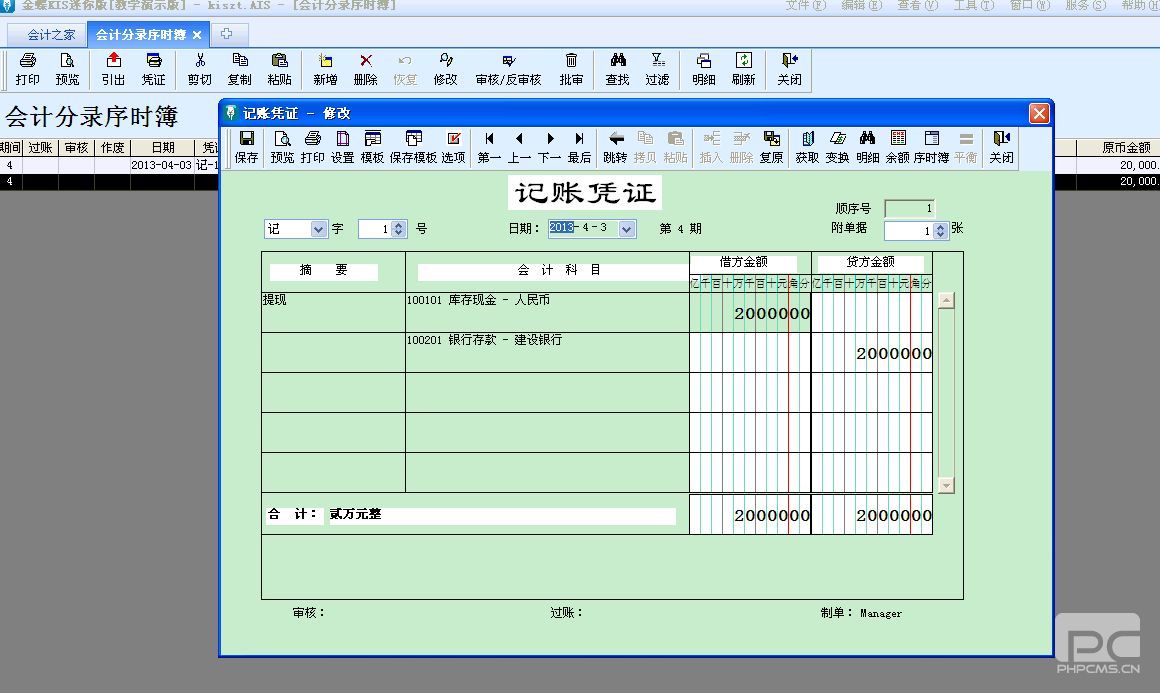1160x693 pixels.
Task: Click 序时簿 in voucher toolbar
Action: [x=931, y=147]
